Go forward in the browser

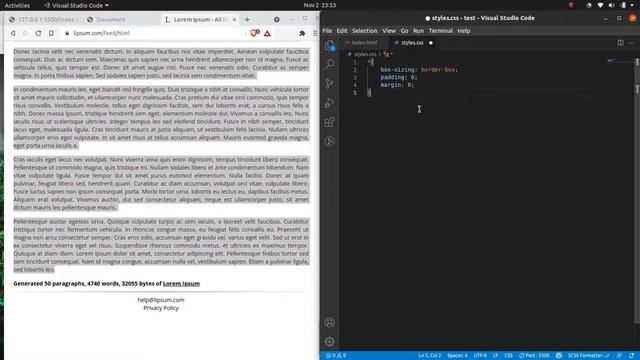point(25,33)
